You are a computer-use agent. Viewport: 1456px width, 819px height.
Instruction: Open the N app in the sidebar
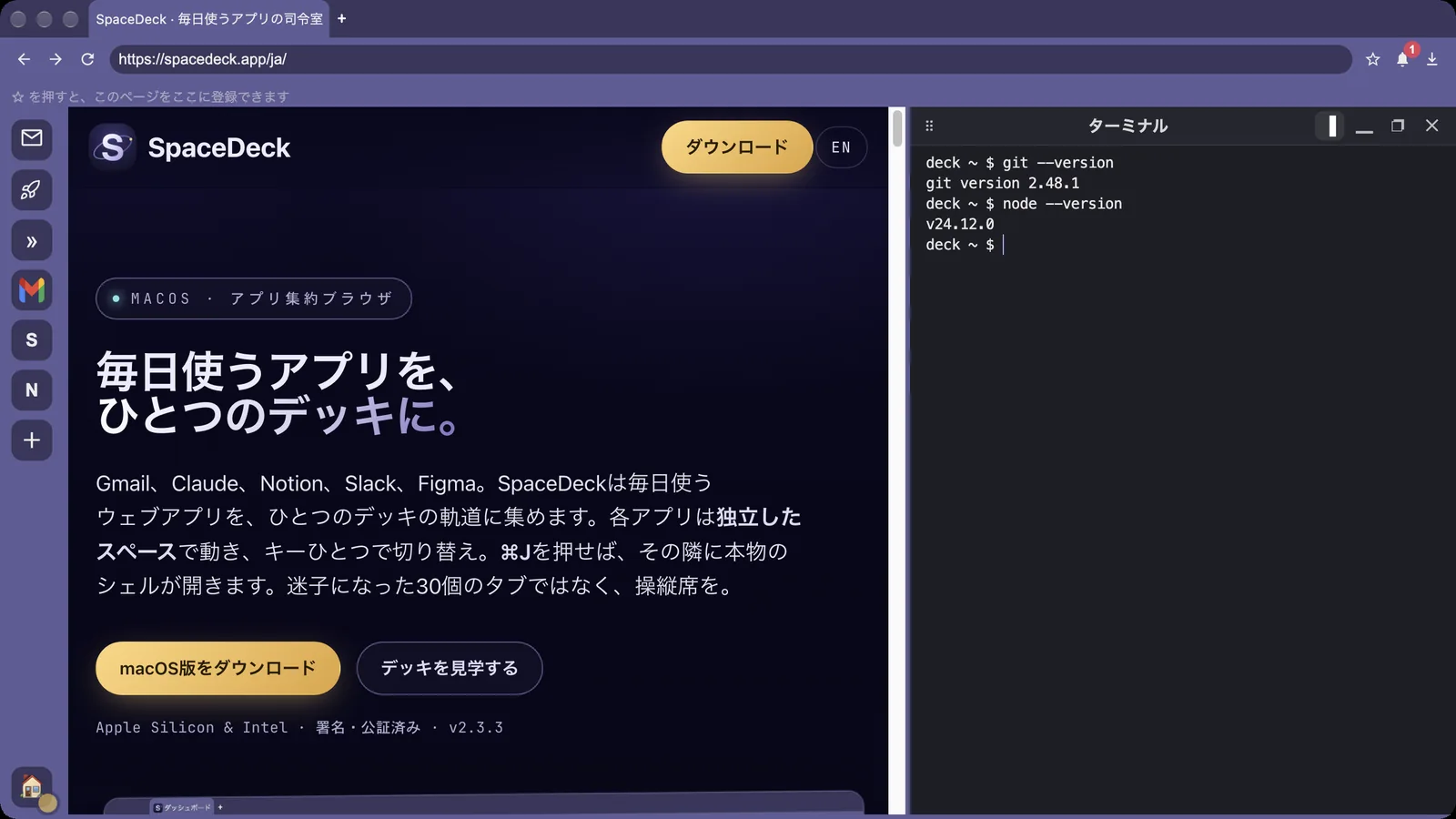pyautogui.click(x=32, y=390)
